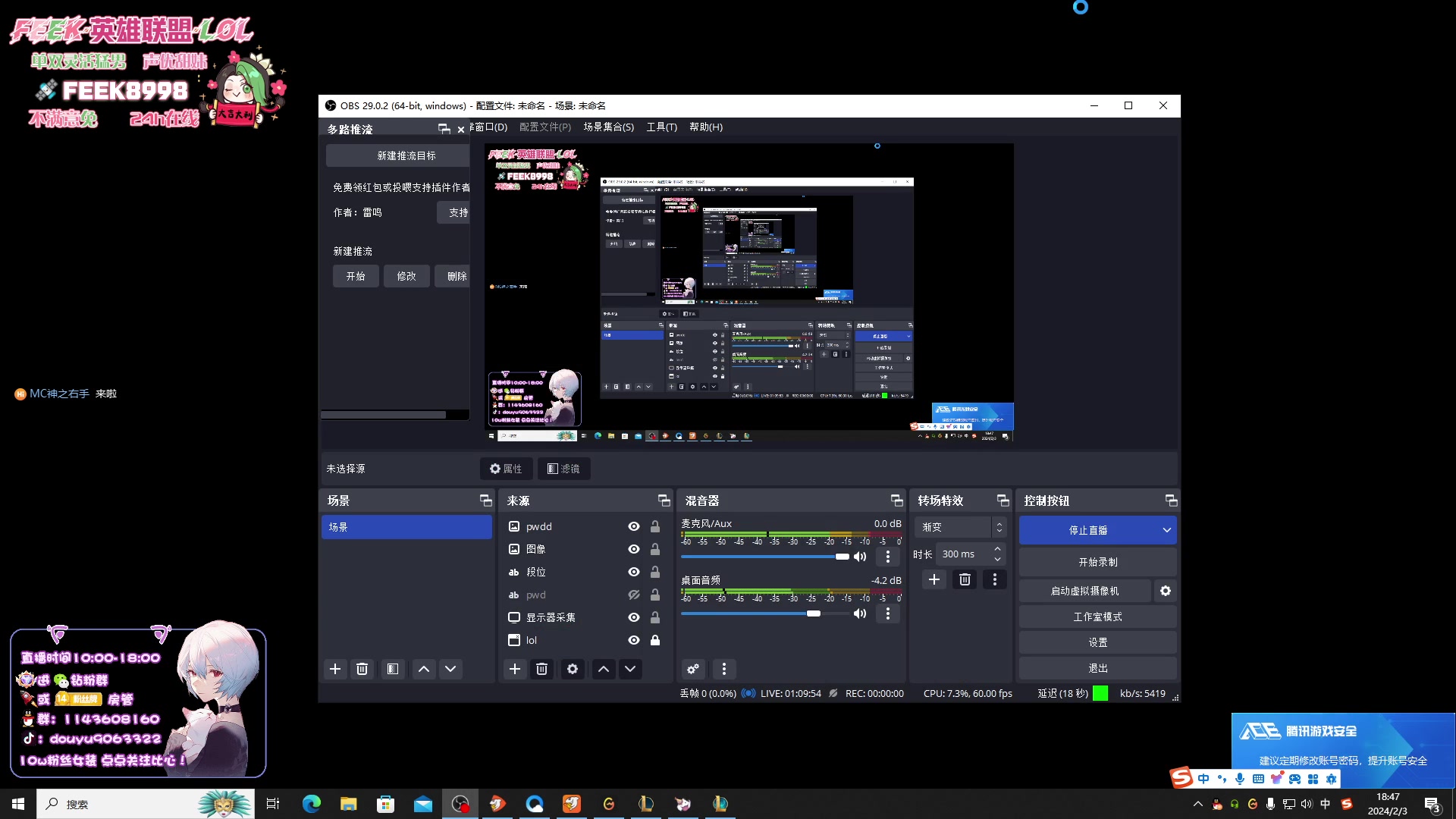Open source 属性 button
The width and height of the screenshot is (1456, 819).
click(506, 469)
